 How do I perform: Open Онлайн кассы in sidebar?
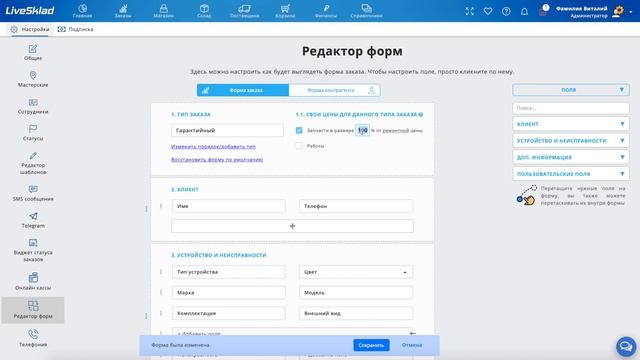point(33,282)
